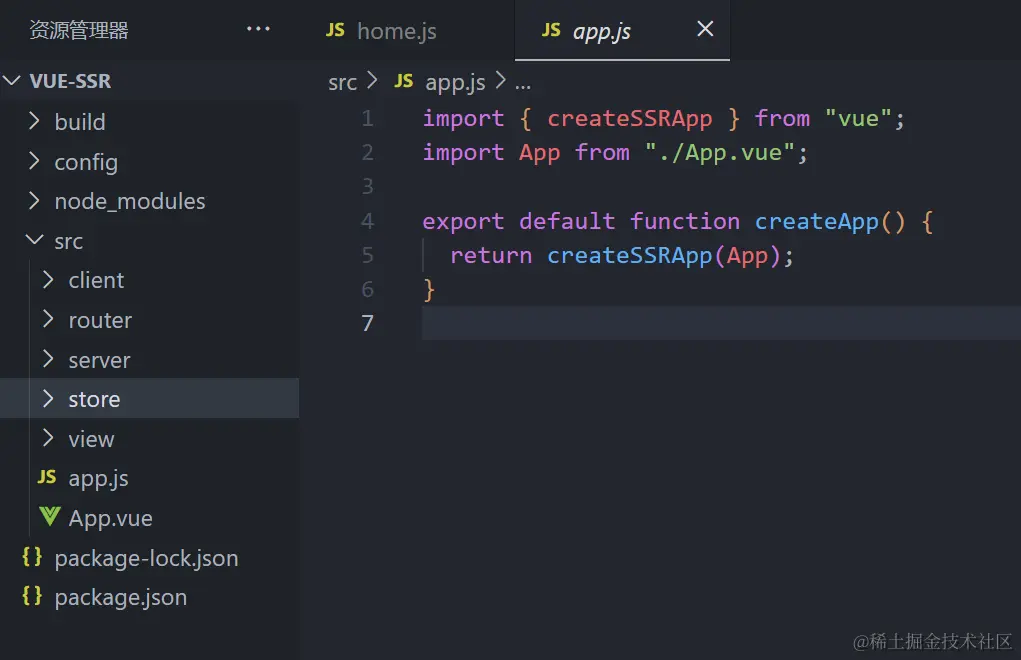Expand the store folder chevron
Screen dimensions: 1021x660
[x=48, y=399]
